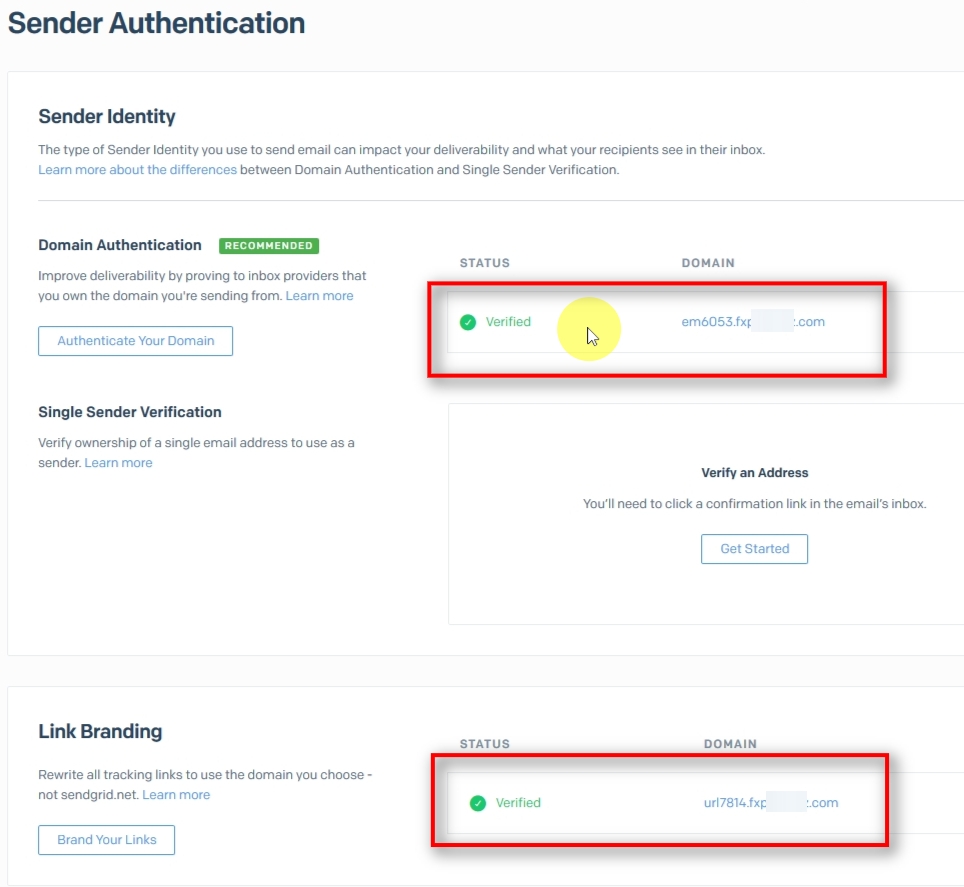964x887 pixels.
Task: Click the green Verified checkmark icon under Domain Authentication
Action: tap(467, 321)
